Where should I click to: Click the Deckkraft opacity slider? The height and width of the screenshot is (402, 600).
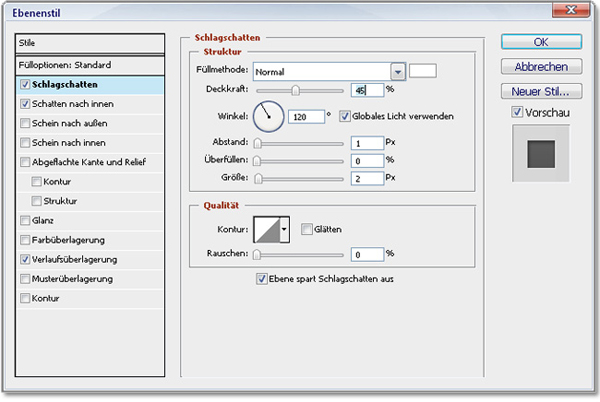[297, 90]
